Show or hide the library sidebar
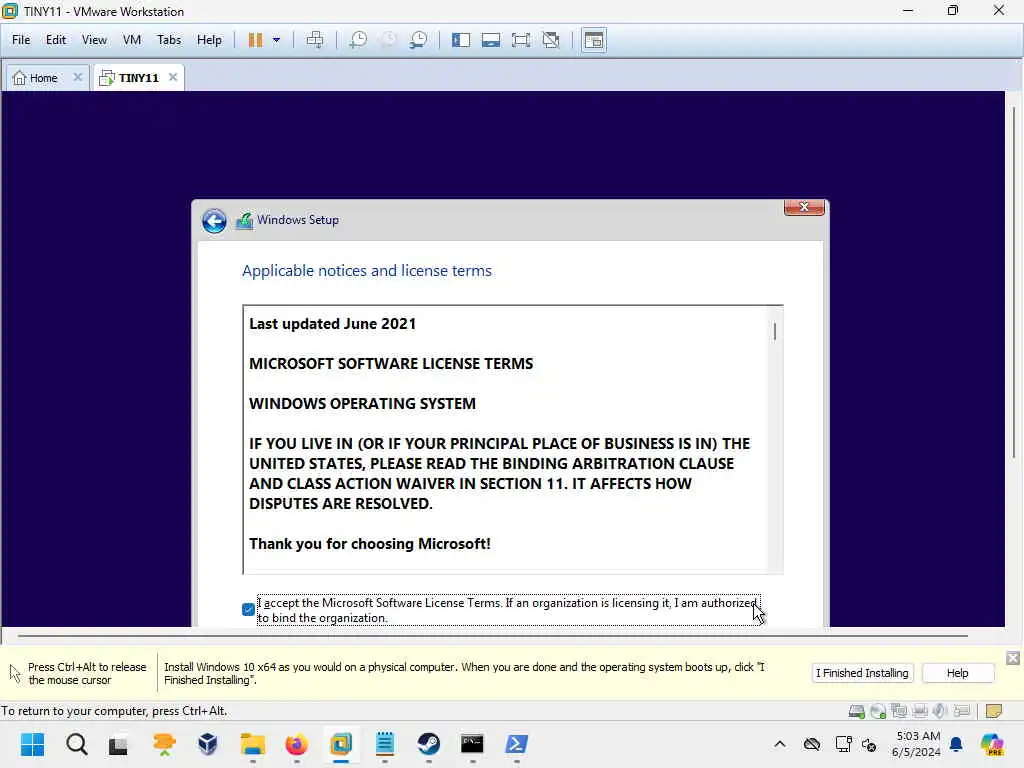 tap(461, 40)
